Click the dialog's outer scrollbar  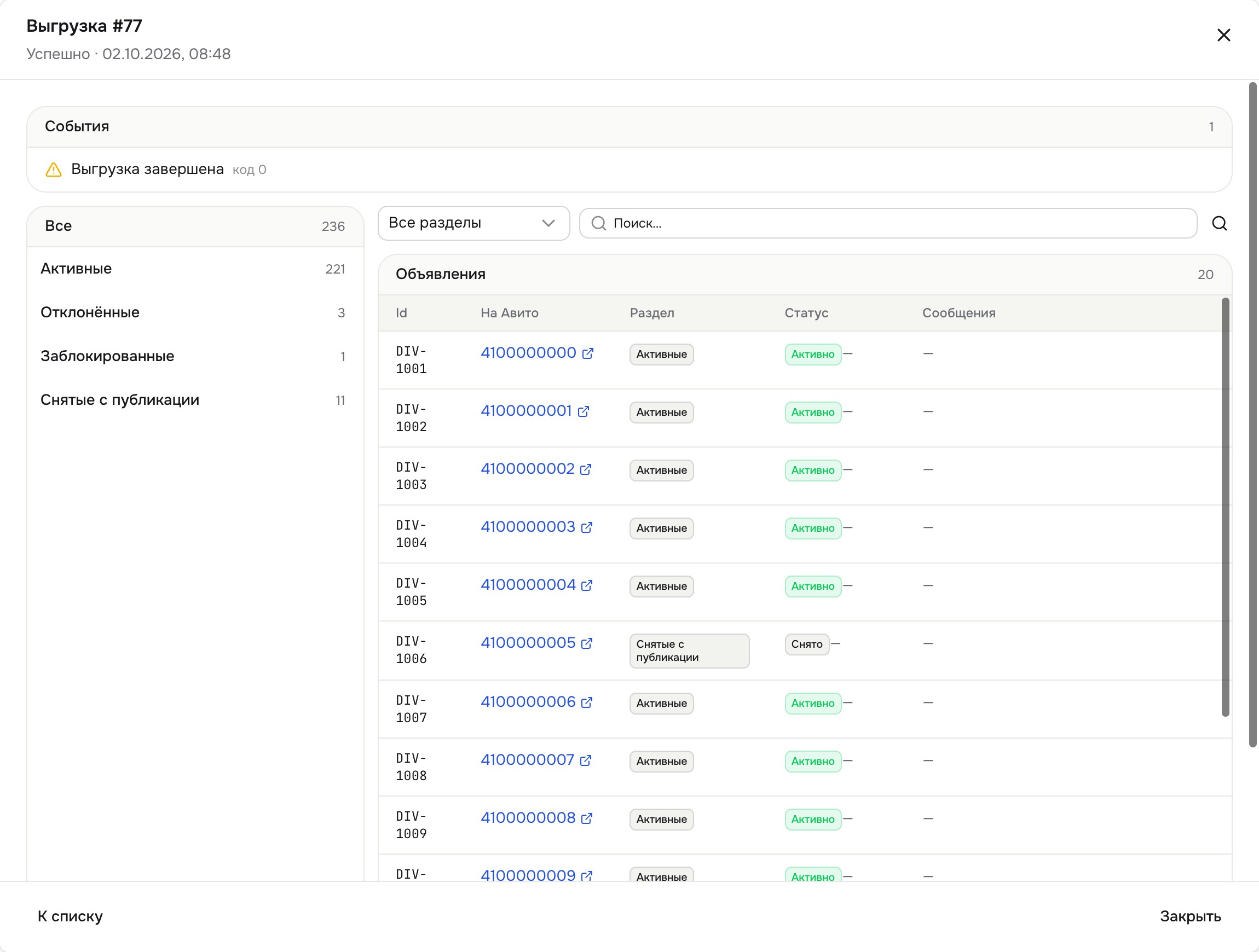(1253, 415)
